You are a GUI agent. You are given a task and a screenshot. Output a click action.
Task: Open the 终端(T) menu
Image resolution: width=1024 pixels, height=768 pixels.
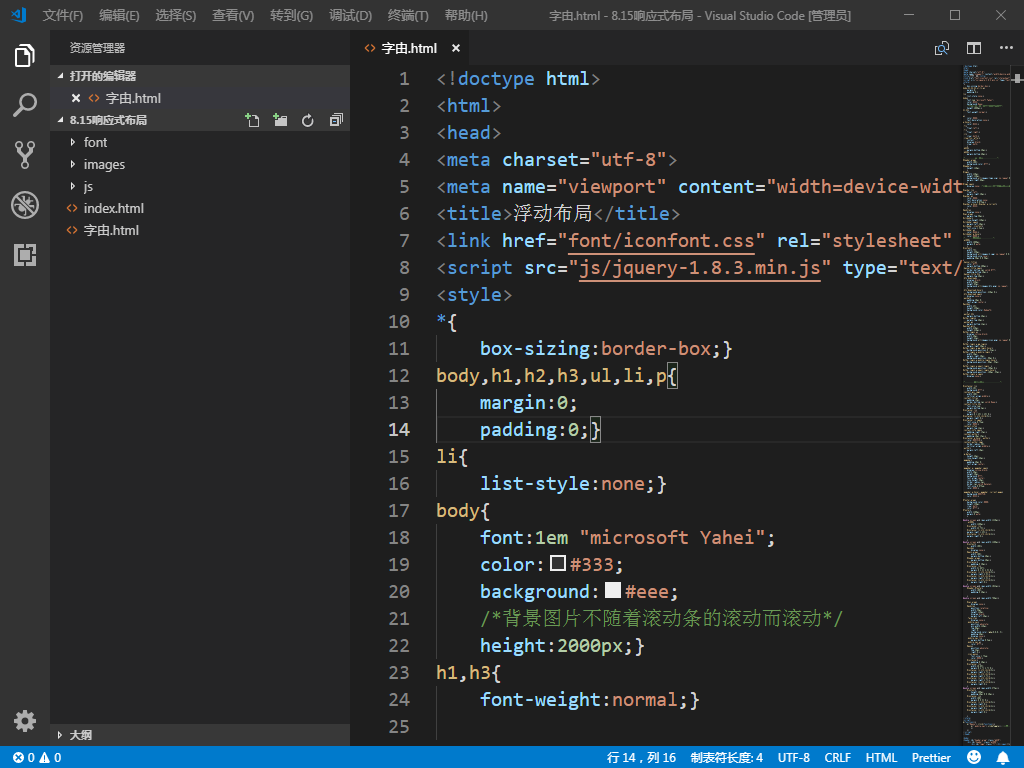click(408, 15)
